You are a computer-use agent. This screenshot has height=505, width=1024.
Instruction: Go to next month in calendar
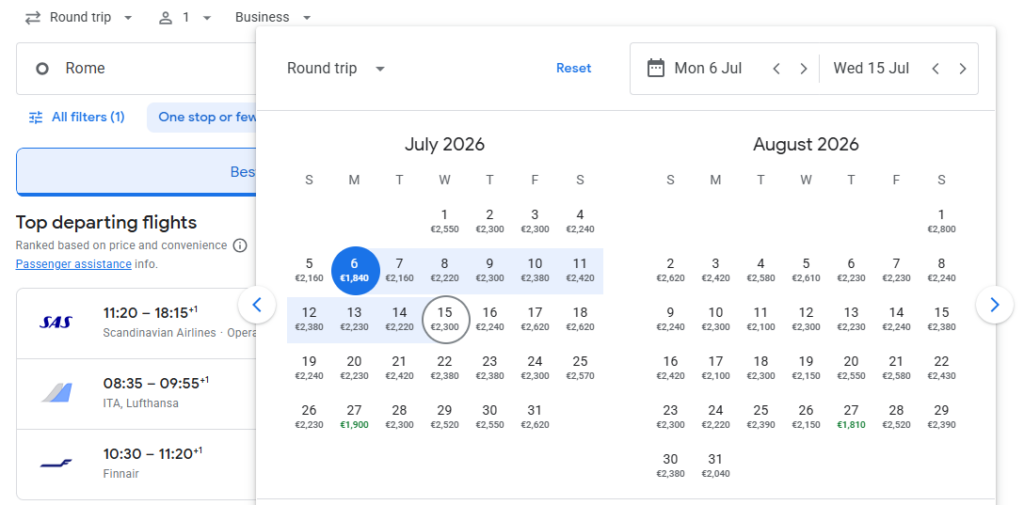994,305
